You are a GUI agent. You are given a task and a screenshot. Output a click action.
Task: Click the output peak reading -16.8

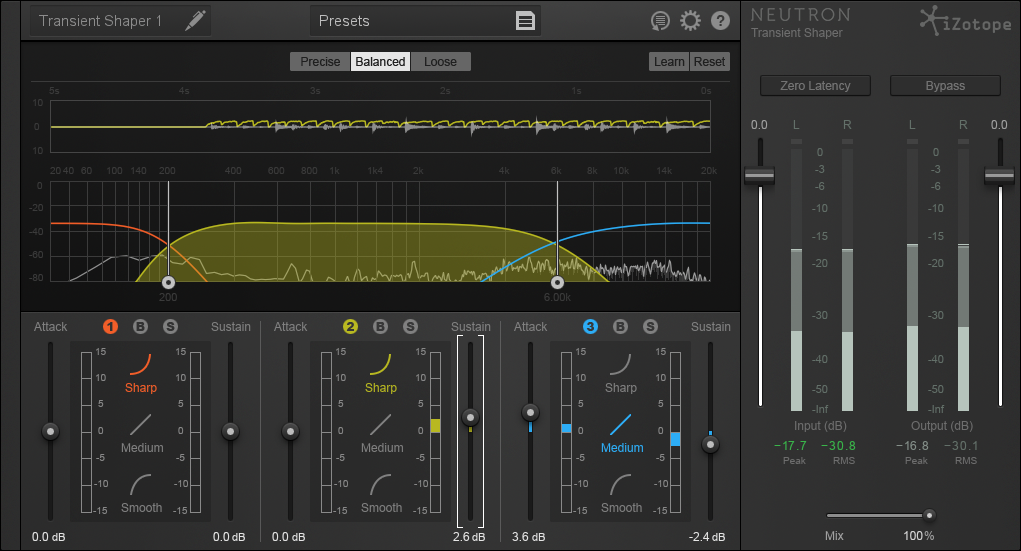click(x=912, y=445)
